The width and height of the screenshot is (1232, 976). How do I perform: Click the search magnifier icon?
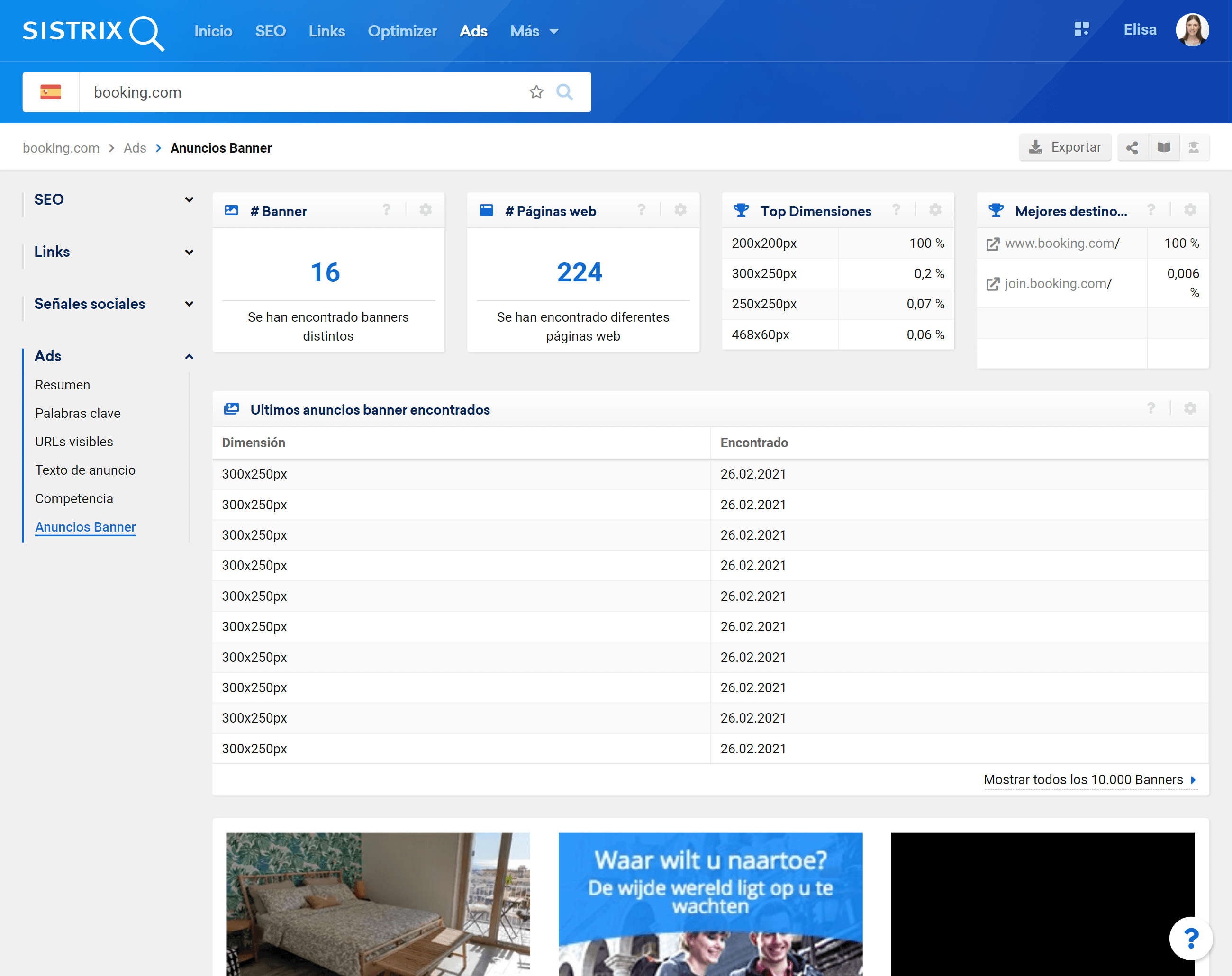pyautogui.click(x=564, y=92)
